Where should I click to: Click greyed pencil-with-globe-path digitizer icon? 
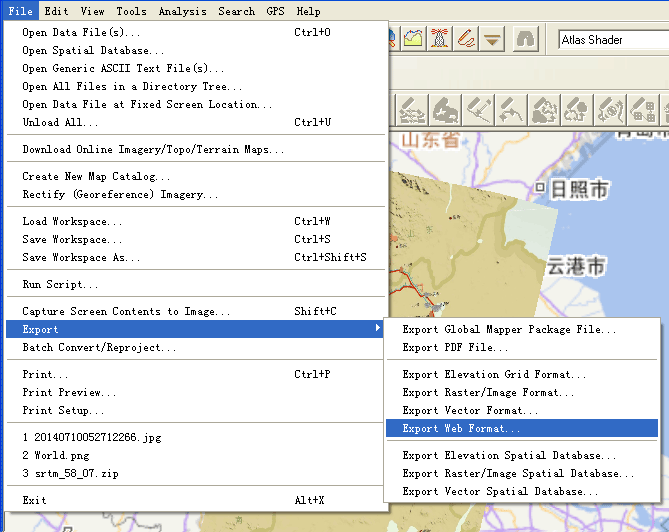pos(610,110)
